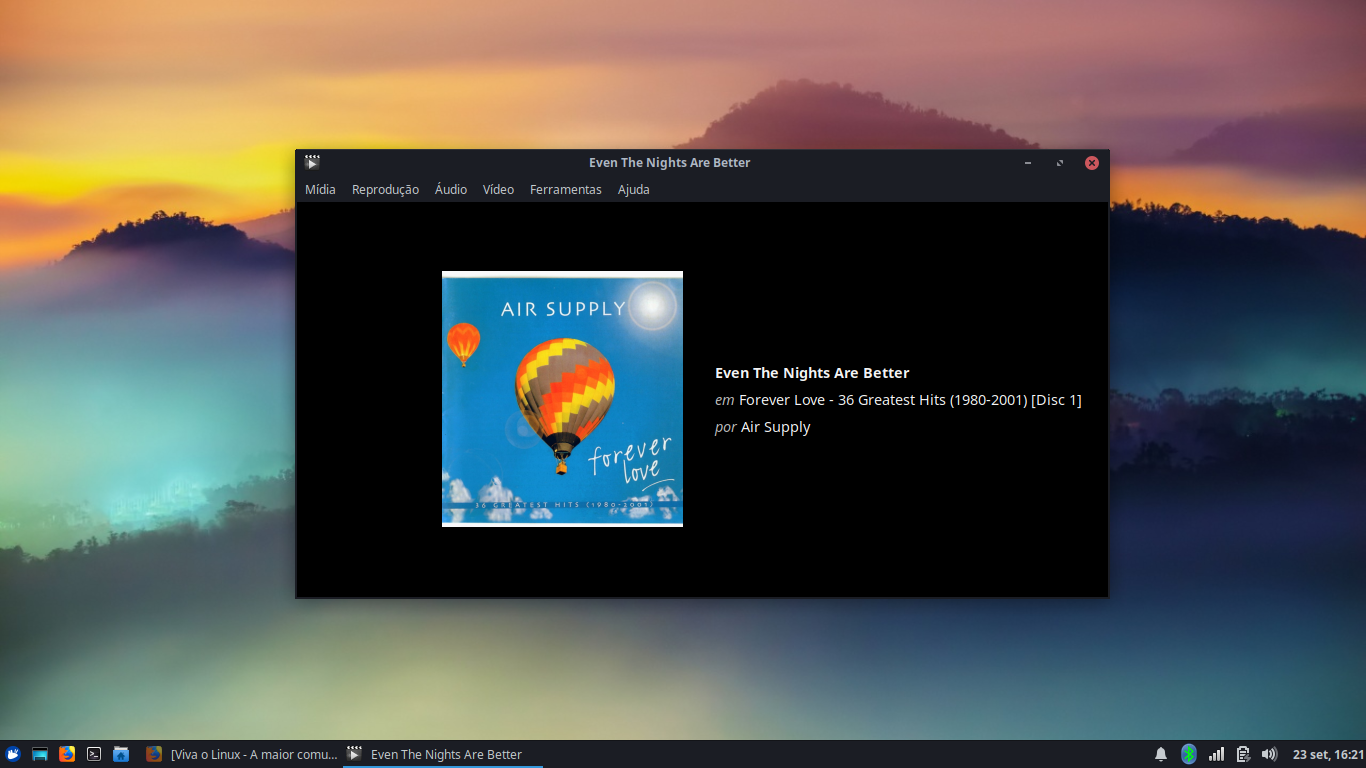
Task: Open the Ajuda menu
Action: coord(634,189)
